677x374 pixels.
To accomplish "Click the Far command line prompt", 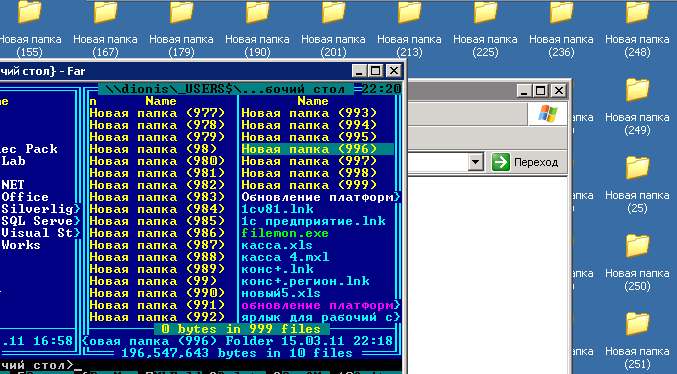I will pos(41,365).
